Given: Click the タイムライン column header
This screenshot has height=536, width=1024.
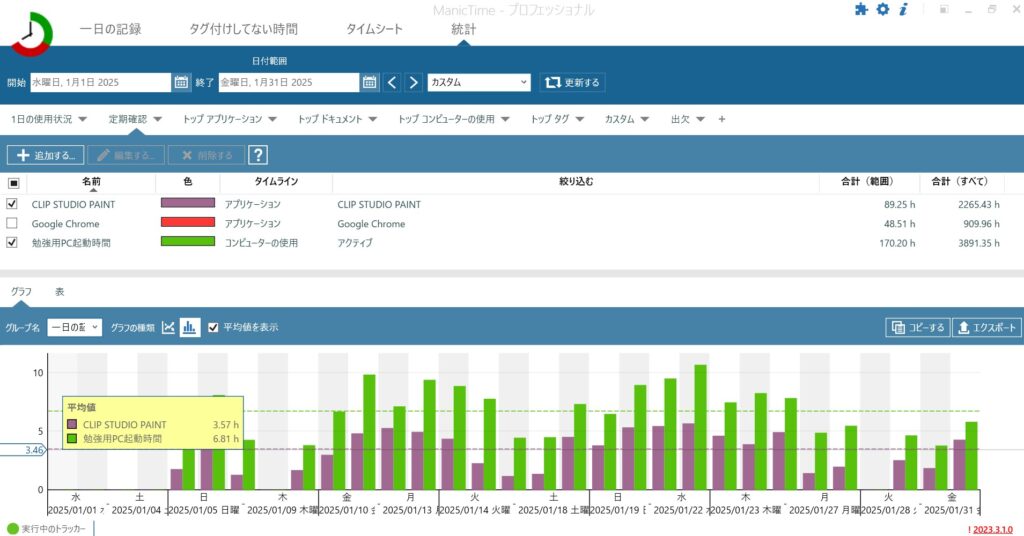Looking at the screenshot, I should (x=276, y=182).
